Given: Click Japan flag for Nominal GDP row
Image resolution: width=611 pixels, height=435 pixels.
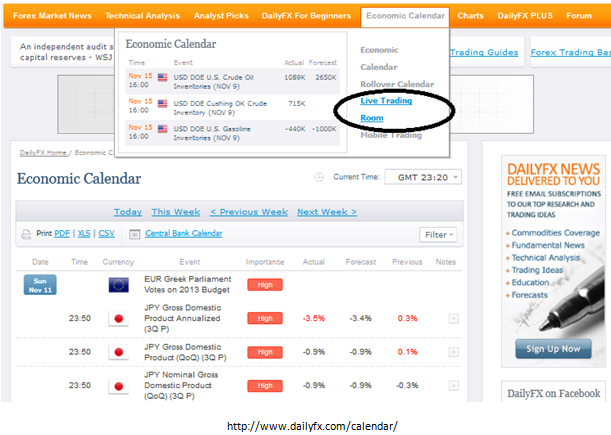Looking at the screenshot, I should click(x=118, y=386).
